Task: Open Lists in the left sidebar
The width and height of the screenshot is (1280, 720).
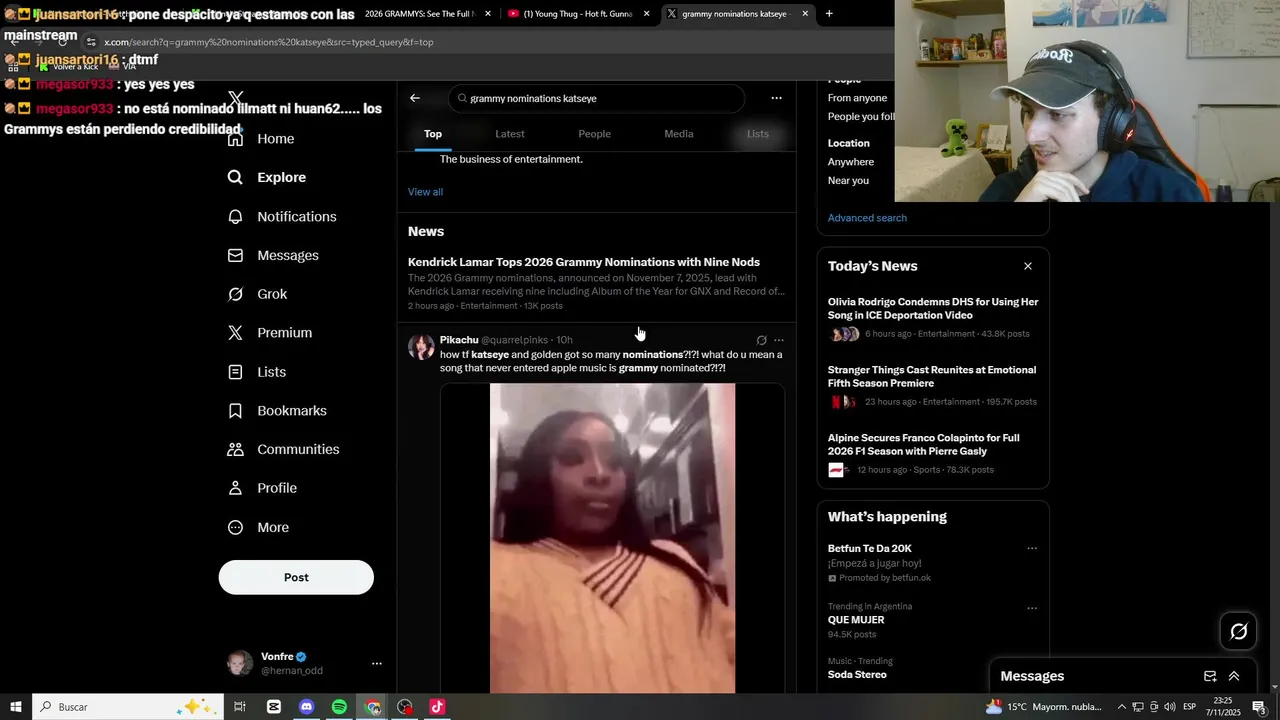Action: (x=257, y=372)
